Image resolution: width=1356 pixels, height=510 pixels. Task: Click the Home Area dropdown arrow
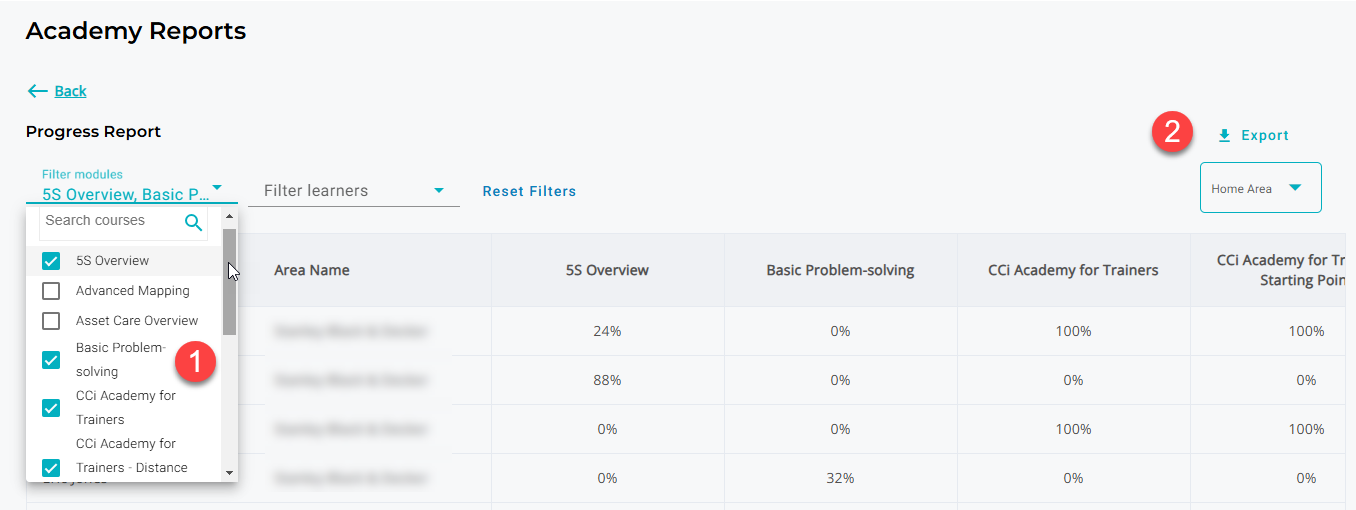point(1295,188)
